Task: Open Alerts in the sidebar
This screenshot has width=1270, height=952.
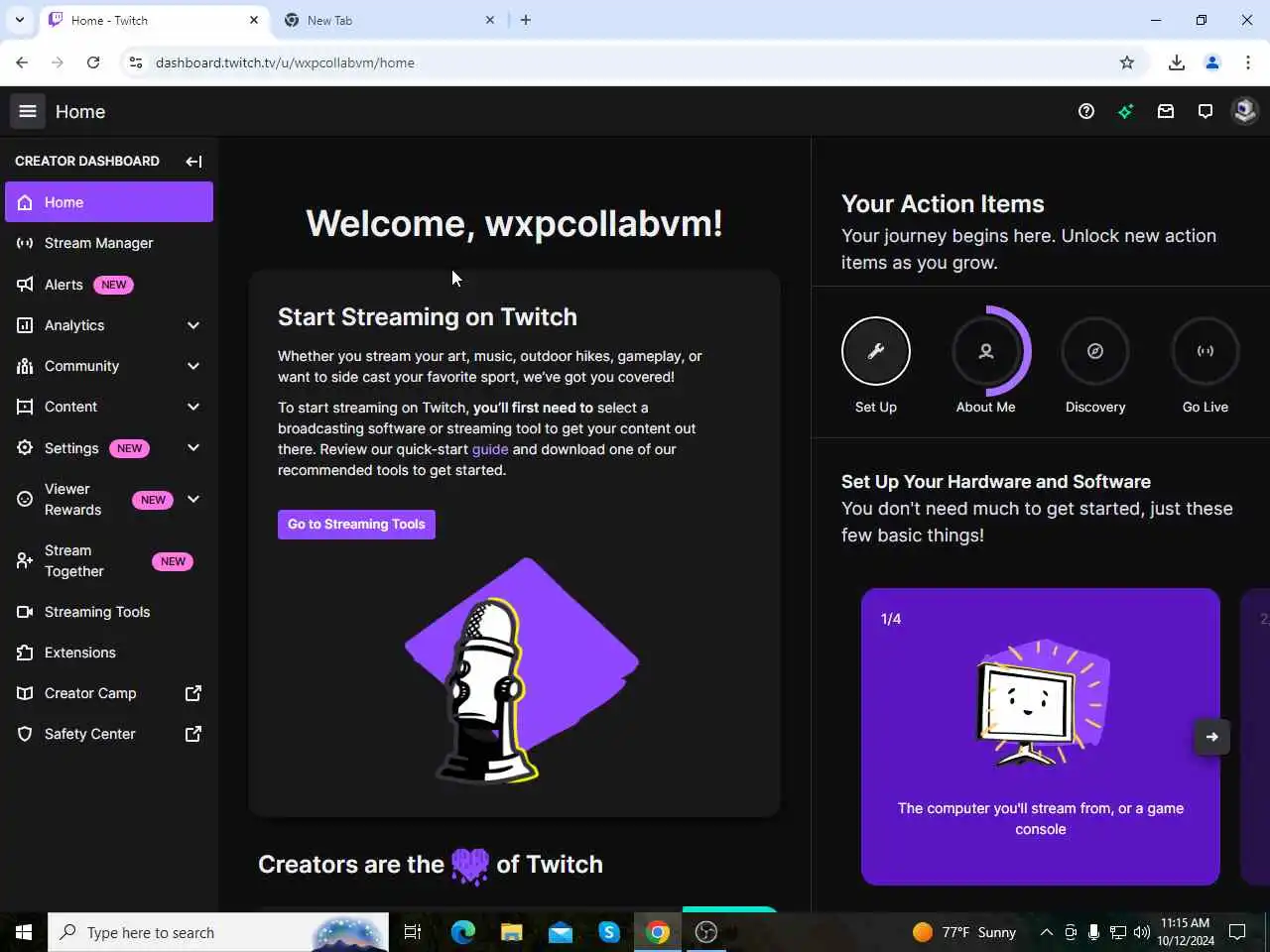Action: [x=109, y=285]
